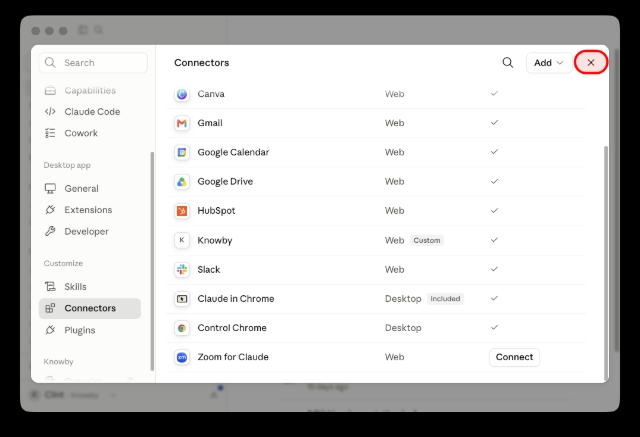Open the Add dropdown menu
This screenshot has height=437, width=640.
(x=549, y=62)
